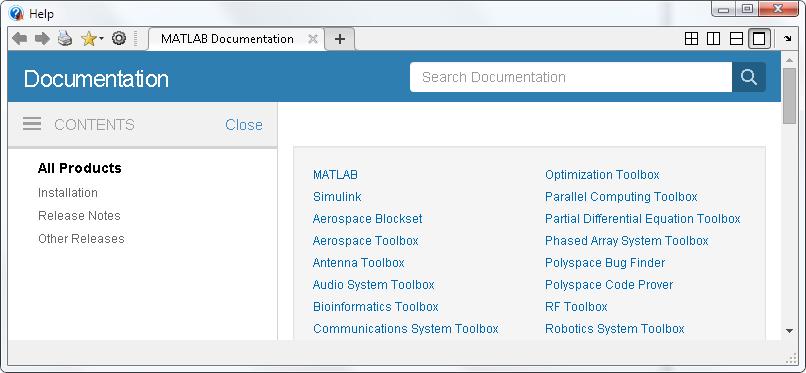Open Installation in the contents list
The width and height of the screenshot is (806, 373).
tap(68, 193)
